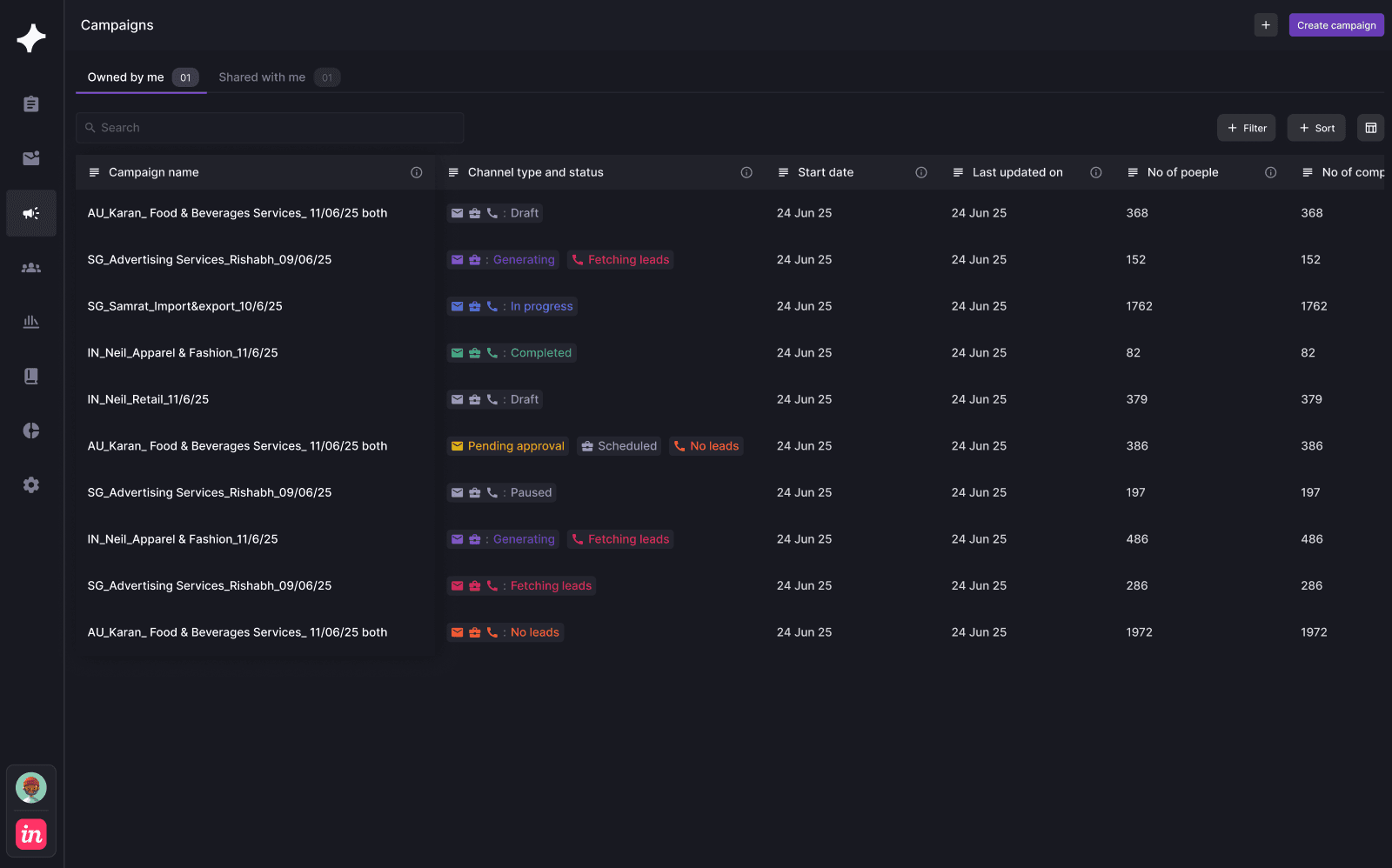
Task: Click the Sort button
Action: [1316, 128]
